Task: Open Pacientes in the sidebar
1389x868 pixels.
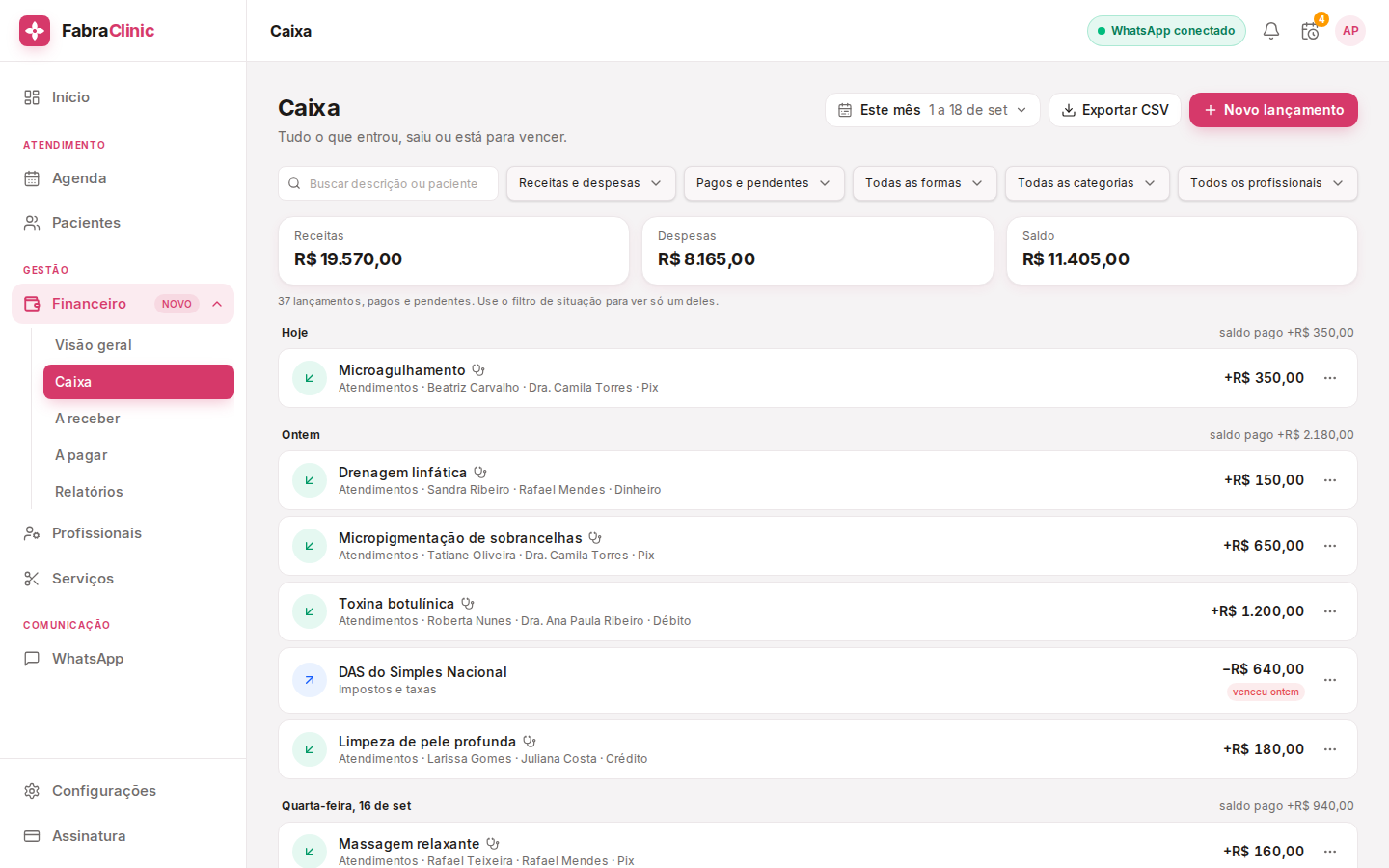Action: point(123,223)
